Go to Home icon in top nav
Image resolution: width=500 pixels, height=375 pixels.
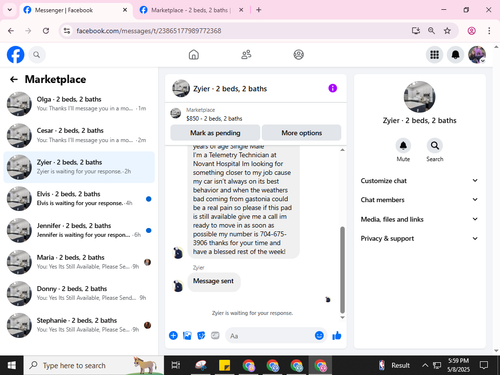[194, 55]
